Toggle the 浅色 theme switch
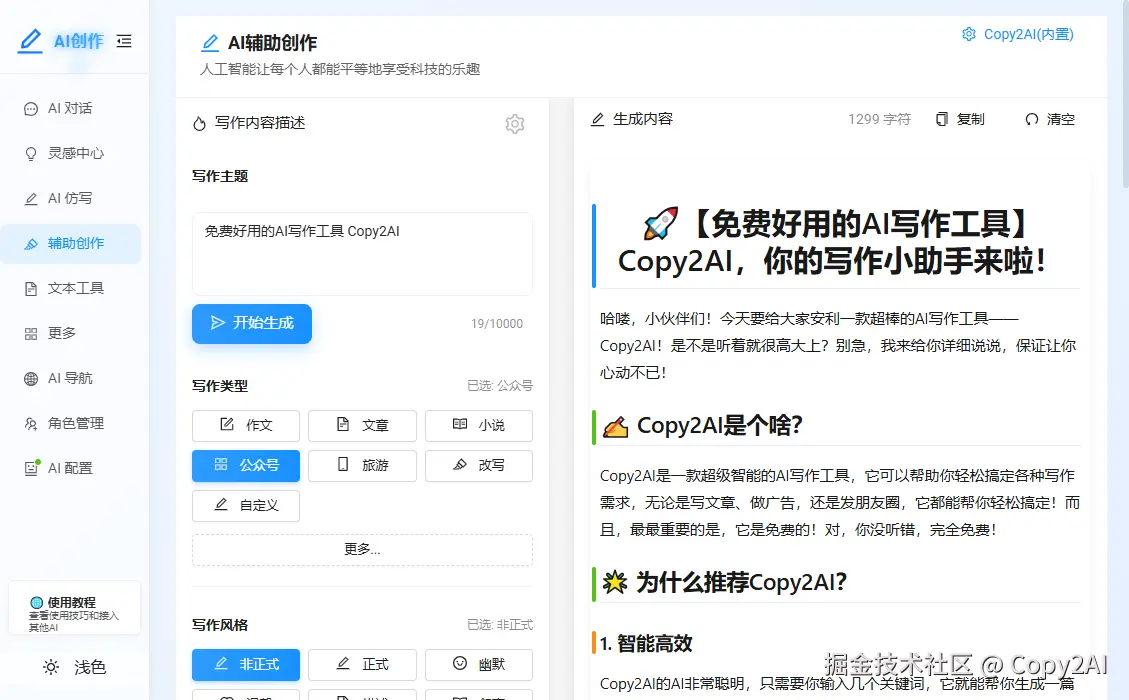Image resolution: width=1129 pixels, height=700 pixels. click(74, 667)
